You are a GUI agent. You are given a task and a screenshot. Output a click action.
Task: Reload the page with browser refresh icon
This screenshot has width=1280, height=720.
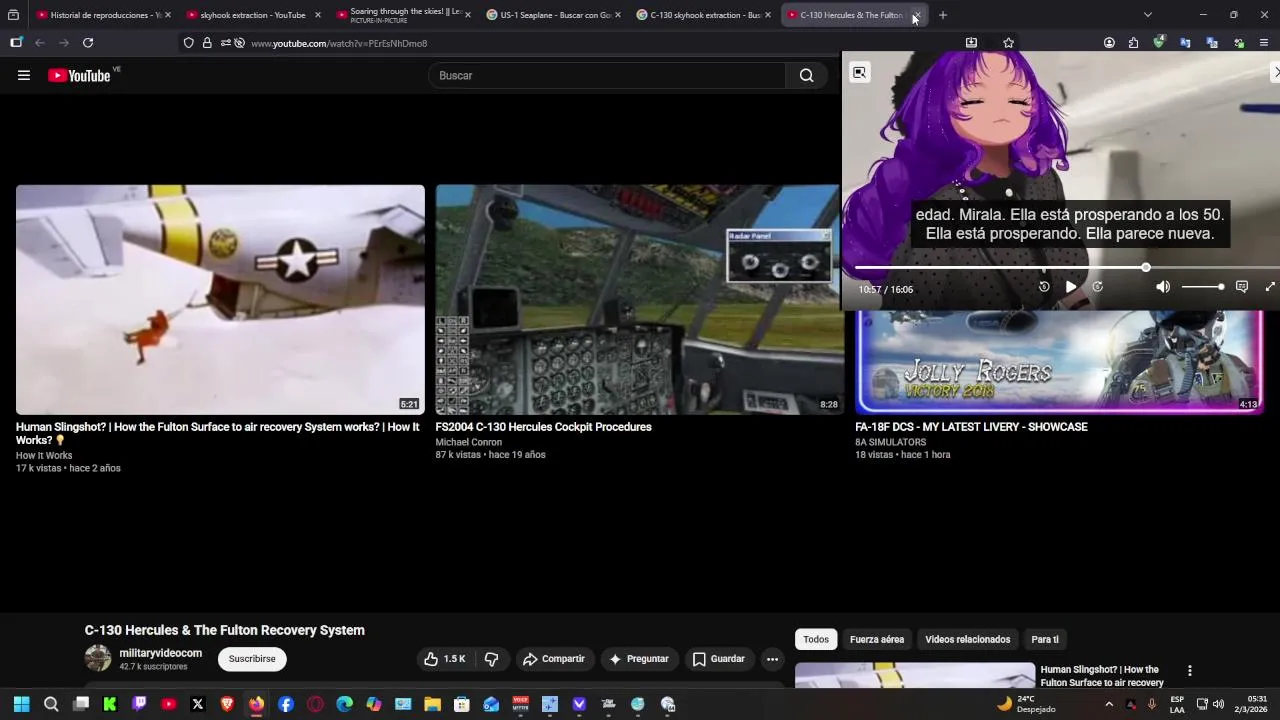tap(88, 43)
